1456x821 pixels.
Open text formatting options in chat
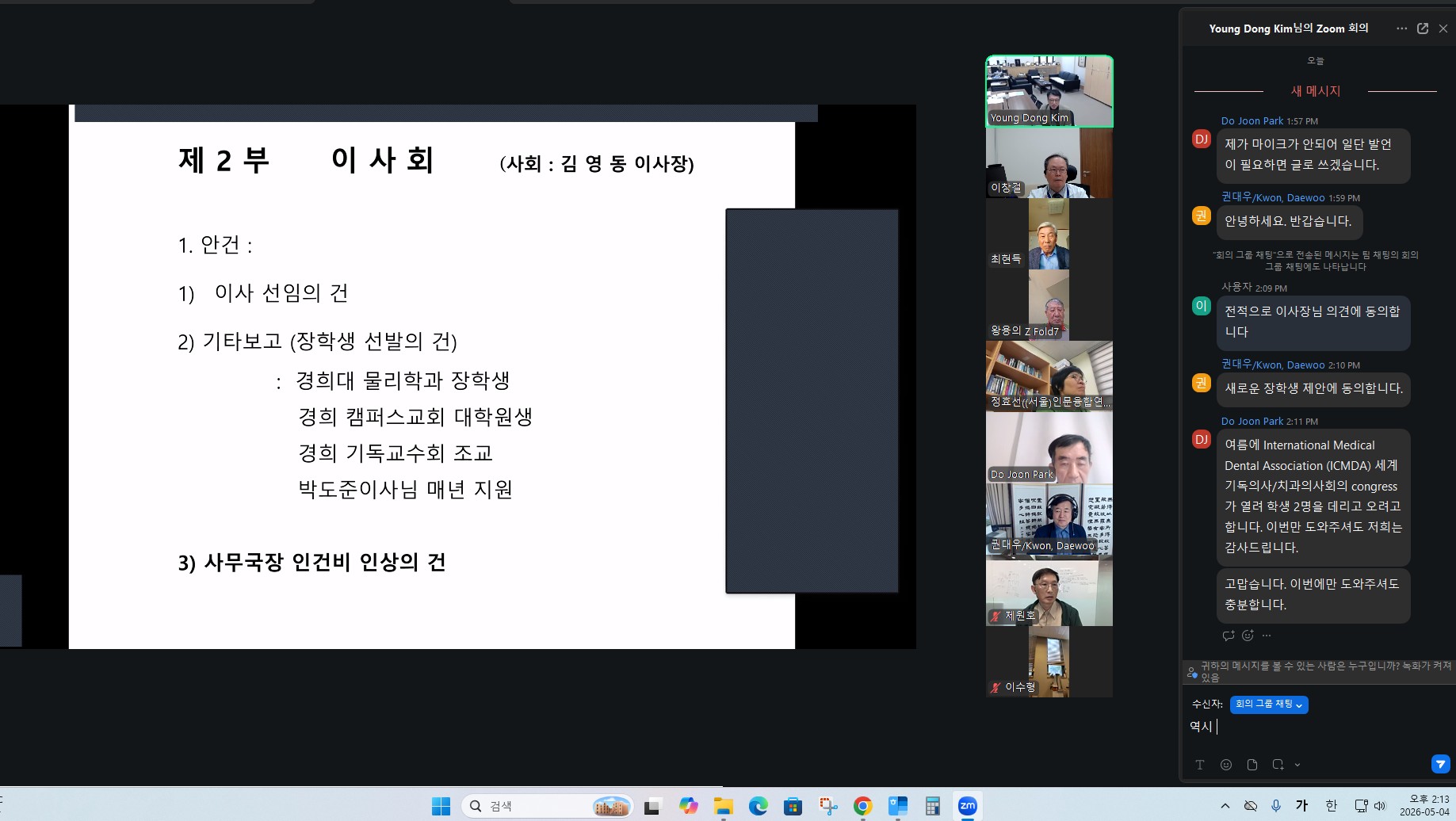[x=1200, y=765]
